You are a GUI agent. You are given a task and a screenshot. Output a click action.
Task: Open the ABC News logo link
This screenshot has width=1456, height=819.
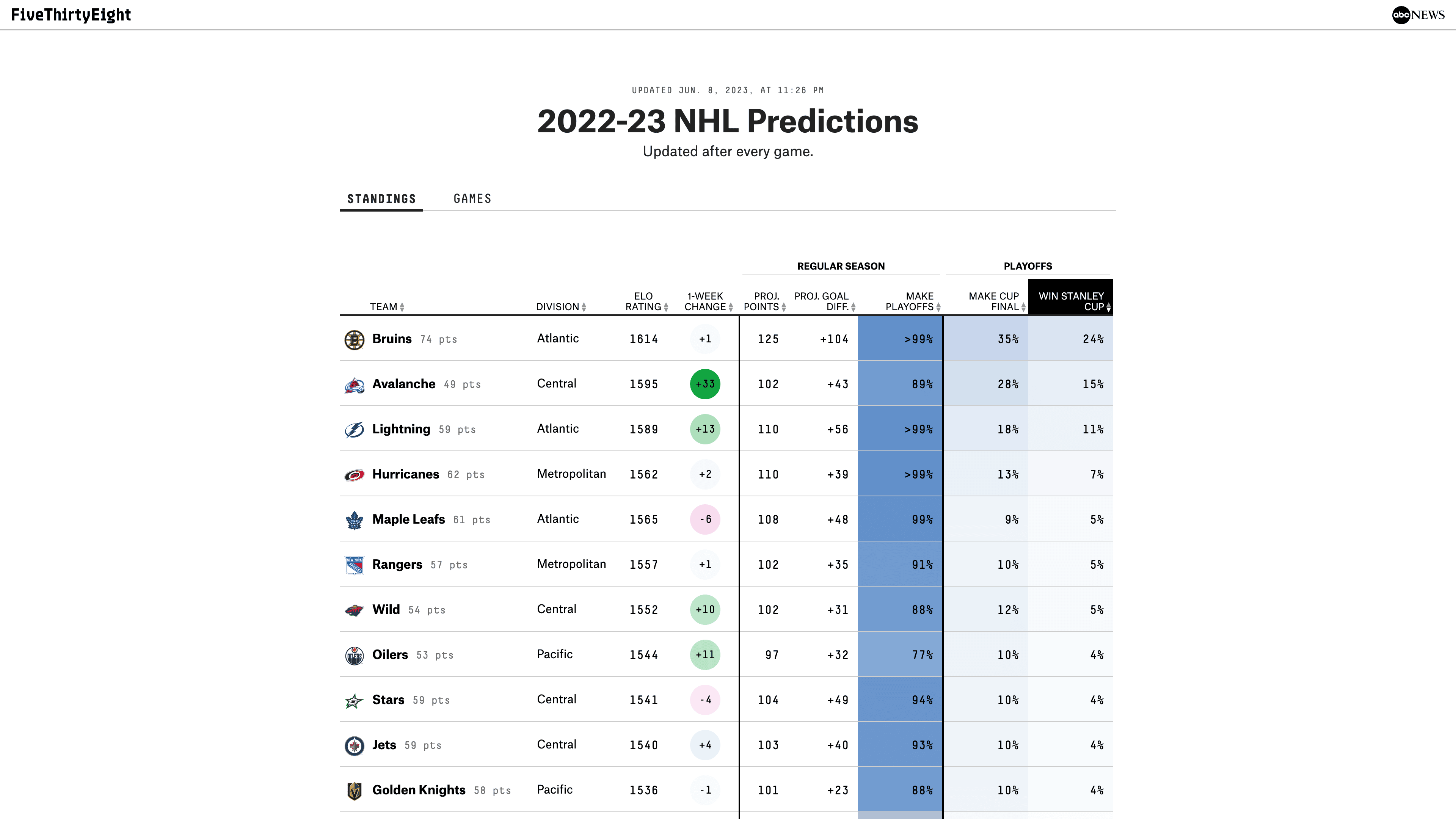[1418, 15]
